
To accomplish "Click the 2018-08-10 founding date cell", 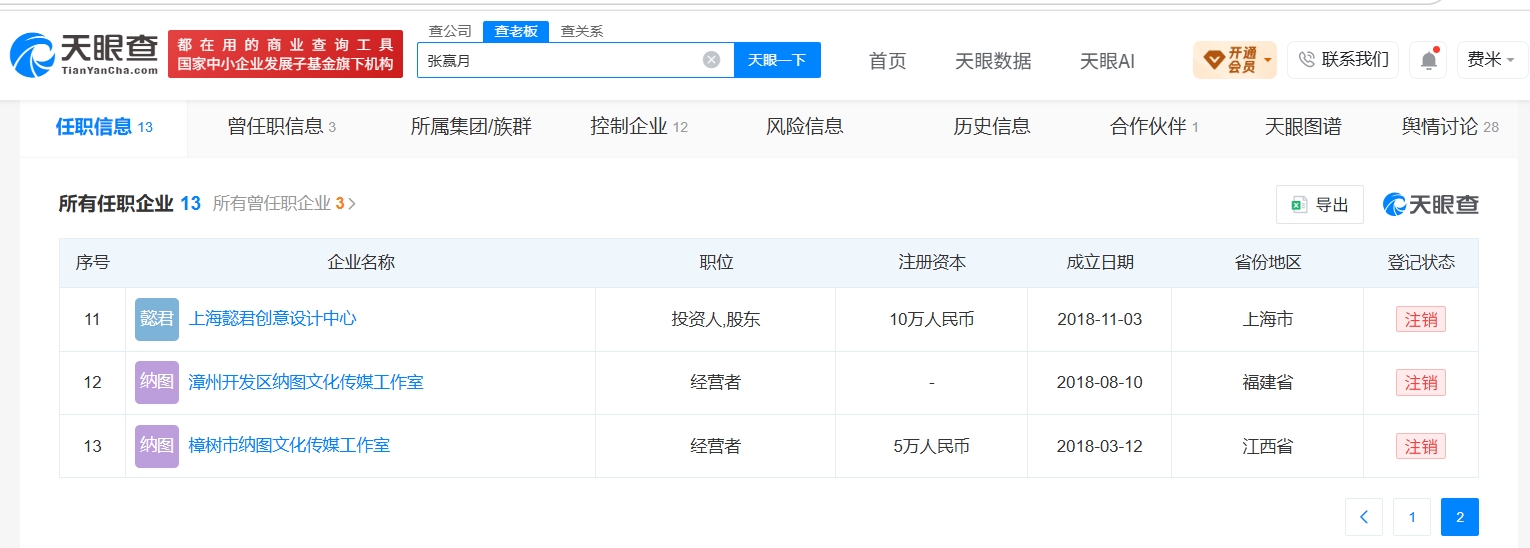I will point(1099,383).
